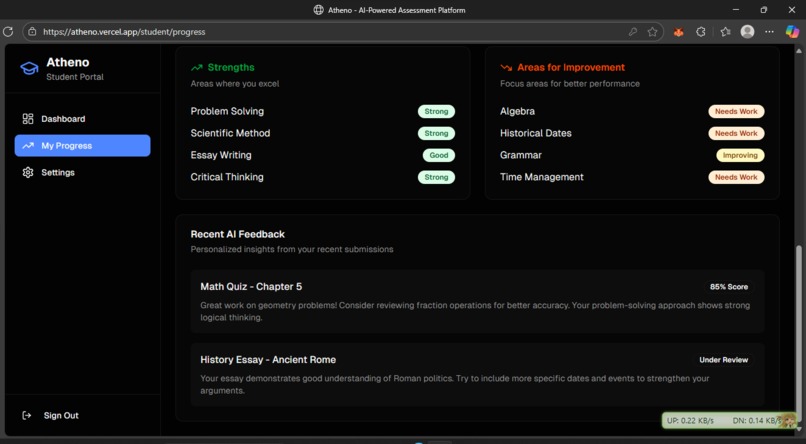Click the scrollbar up arrow
Image resolution: width=806 pixels, height=444 pixels.
798,50
